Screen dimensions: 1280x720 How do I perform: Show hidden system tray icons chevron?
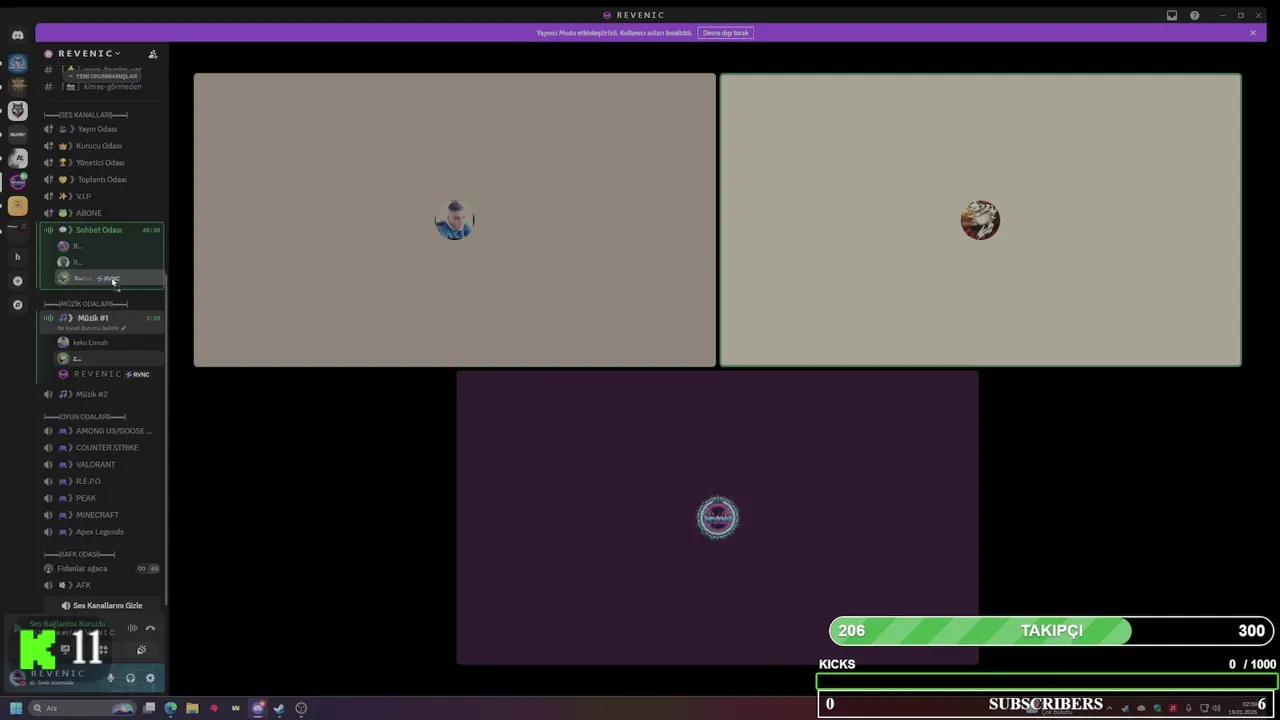pos(1109,708)
